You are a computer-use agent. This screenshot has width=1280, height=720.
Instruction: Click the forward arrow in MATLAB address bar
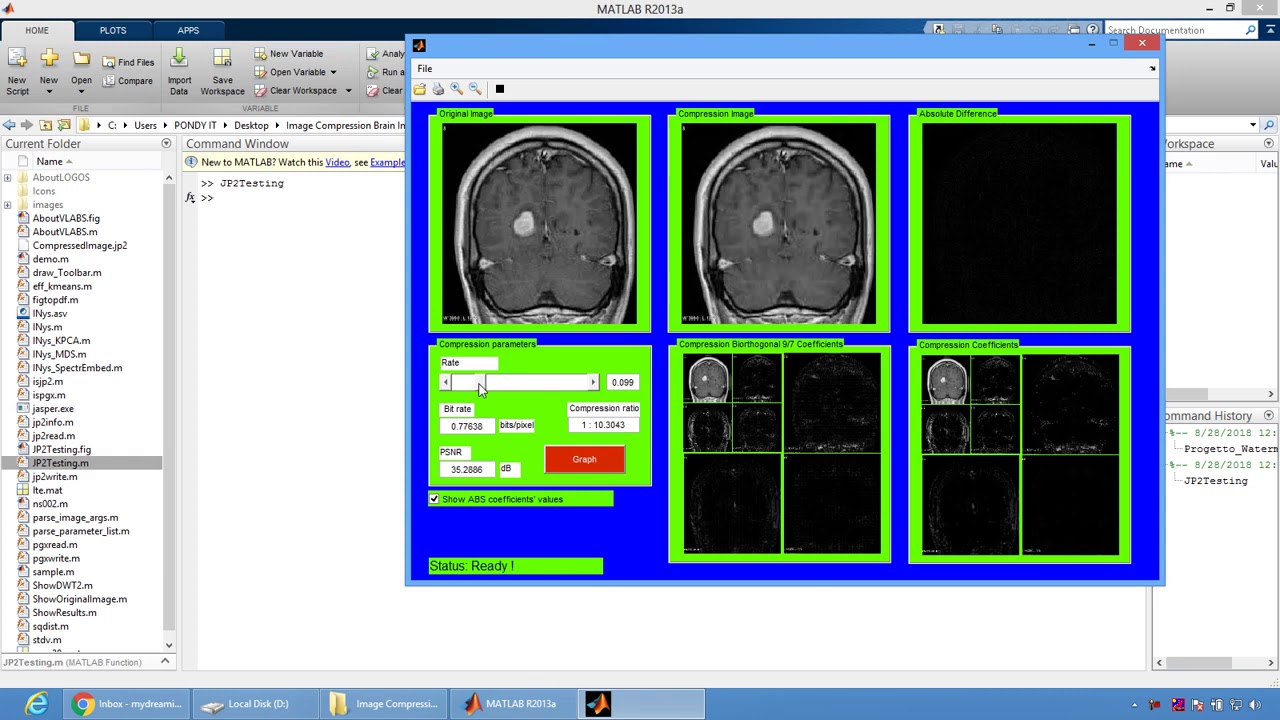point(27,125)
